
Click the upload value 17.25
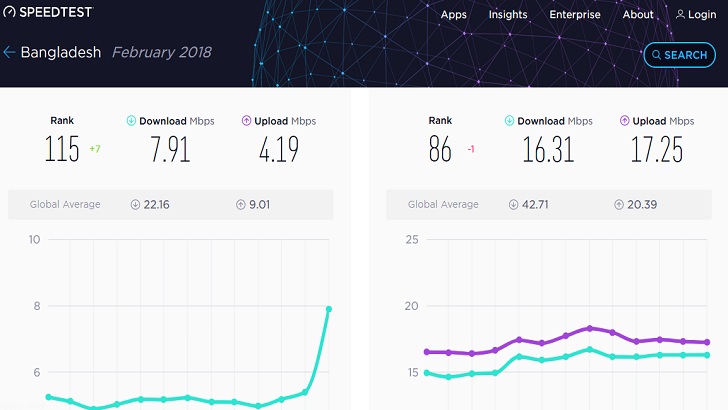656,149
